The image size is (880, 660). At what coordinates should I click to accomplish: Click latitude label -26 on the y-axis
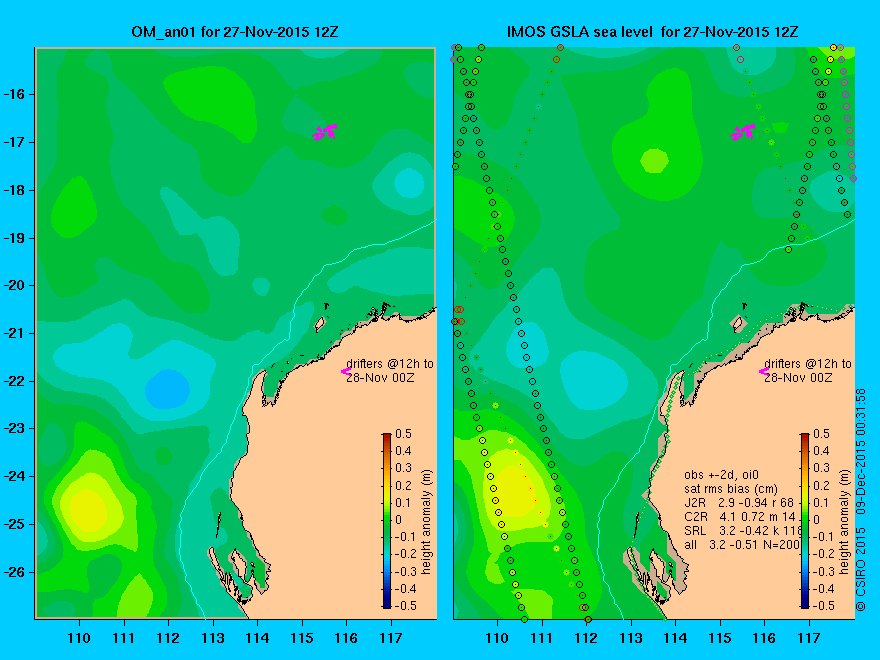[16, 572]
